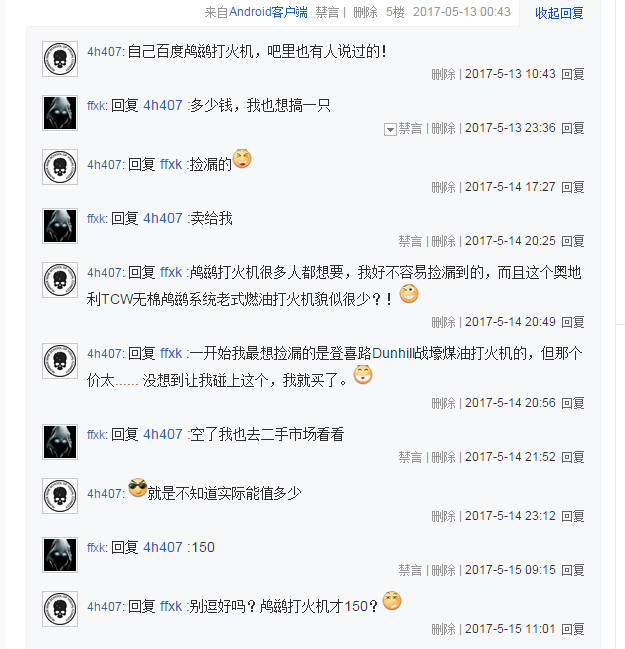Click the sunglasses emoji before 就是不知道
Image resolution: width=625 pixels, height=649 pixels.
coord(138,488)
